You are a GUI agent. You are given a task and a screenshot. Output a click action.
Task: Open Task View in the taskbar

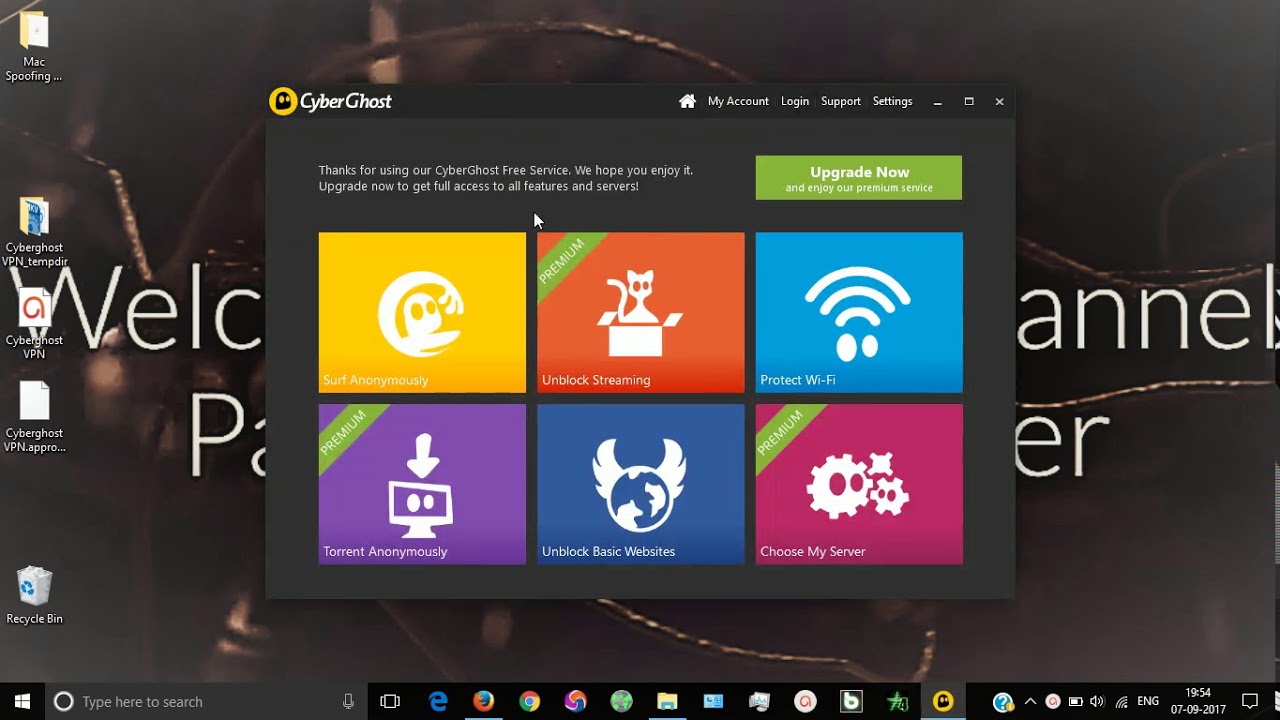(390, 701)
